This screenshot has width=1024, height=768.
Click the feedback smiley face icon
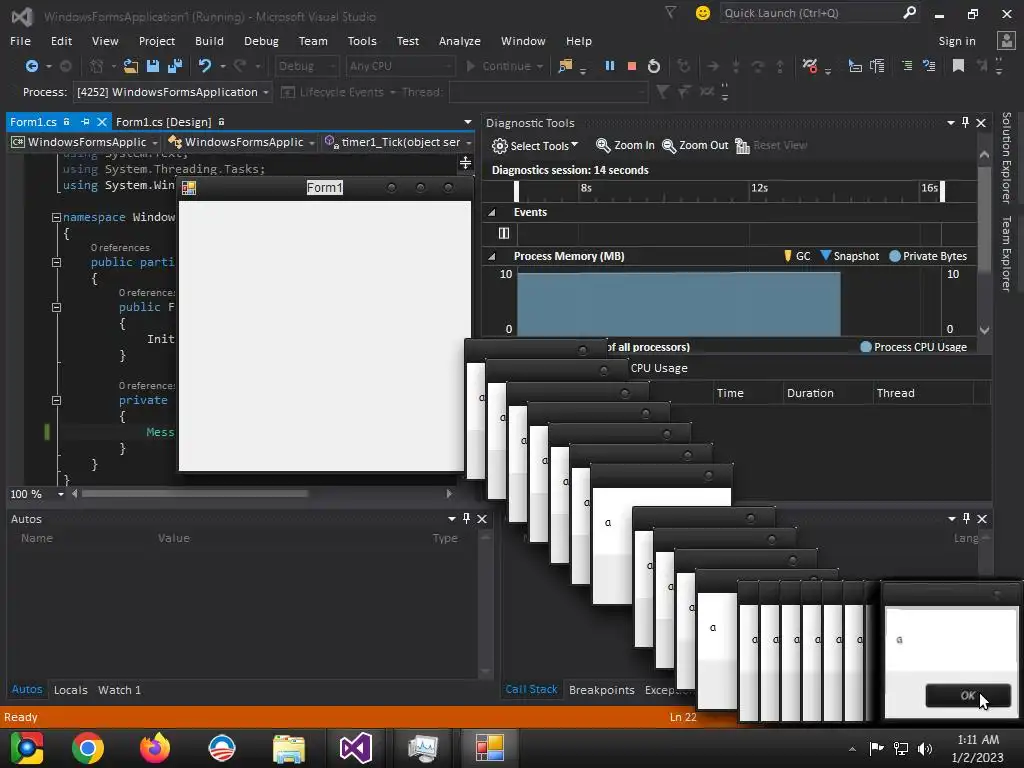[x=703, y=13]
